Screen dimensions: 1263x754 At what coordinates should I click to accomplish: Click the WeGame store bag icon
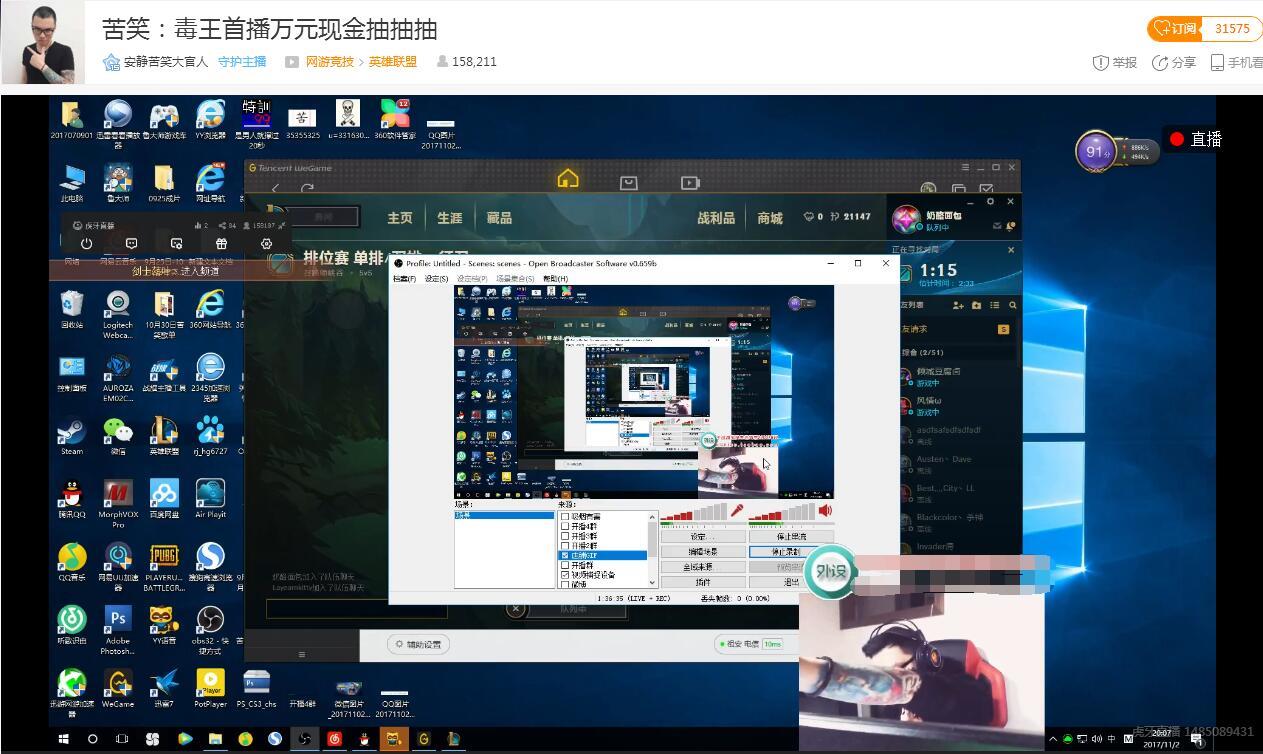pos(629,183)
